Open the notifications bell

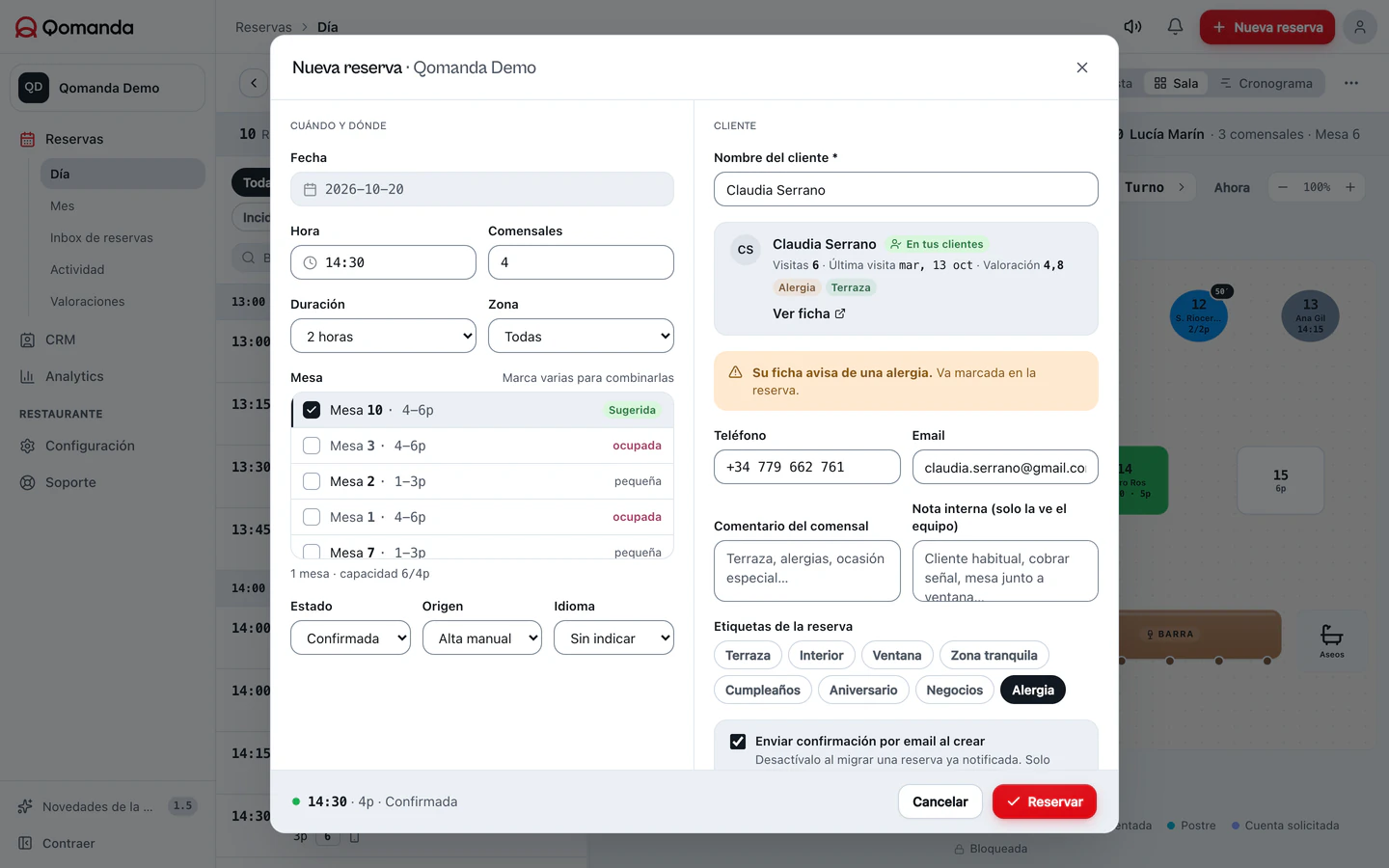(x=1175, y=27)
